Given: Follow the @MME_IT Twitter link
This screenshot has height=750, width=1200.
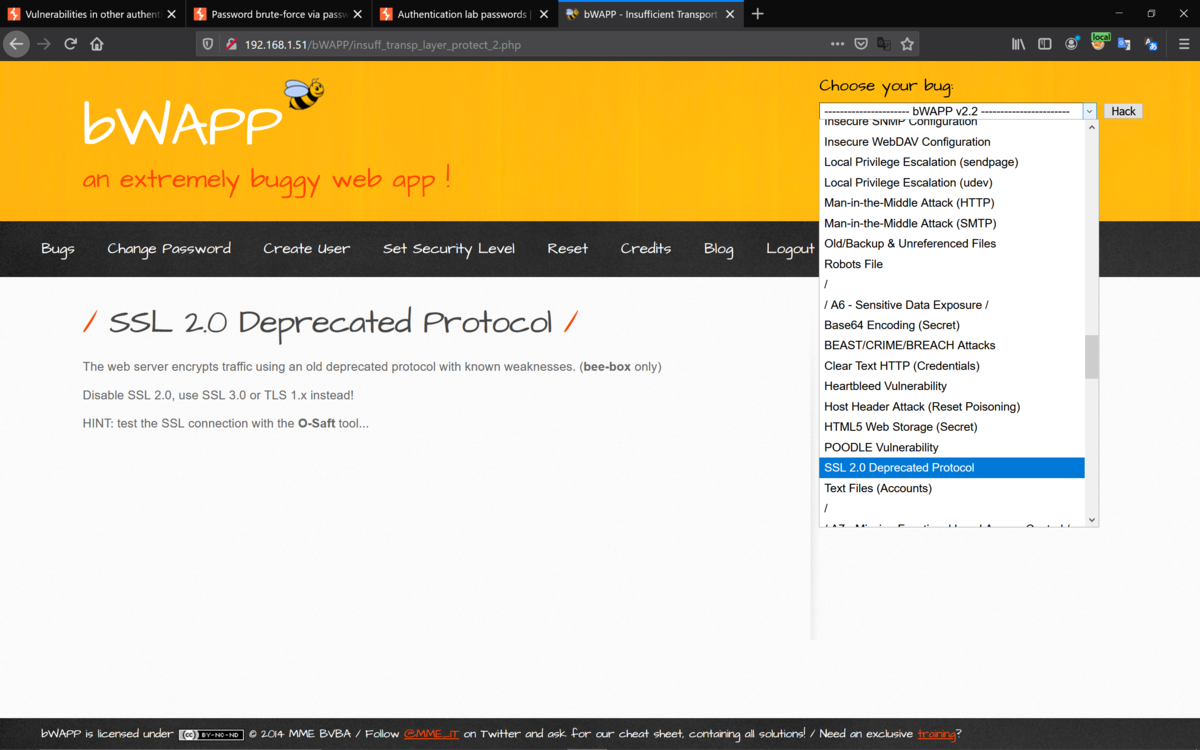Looking at the screenshot, I should coord(431,734).
